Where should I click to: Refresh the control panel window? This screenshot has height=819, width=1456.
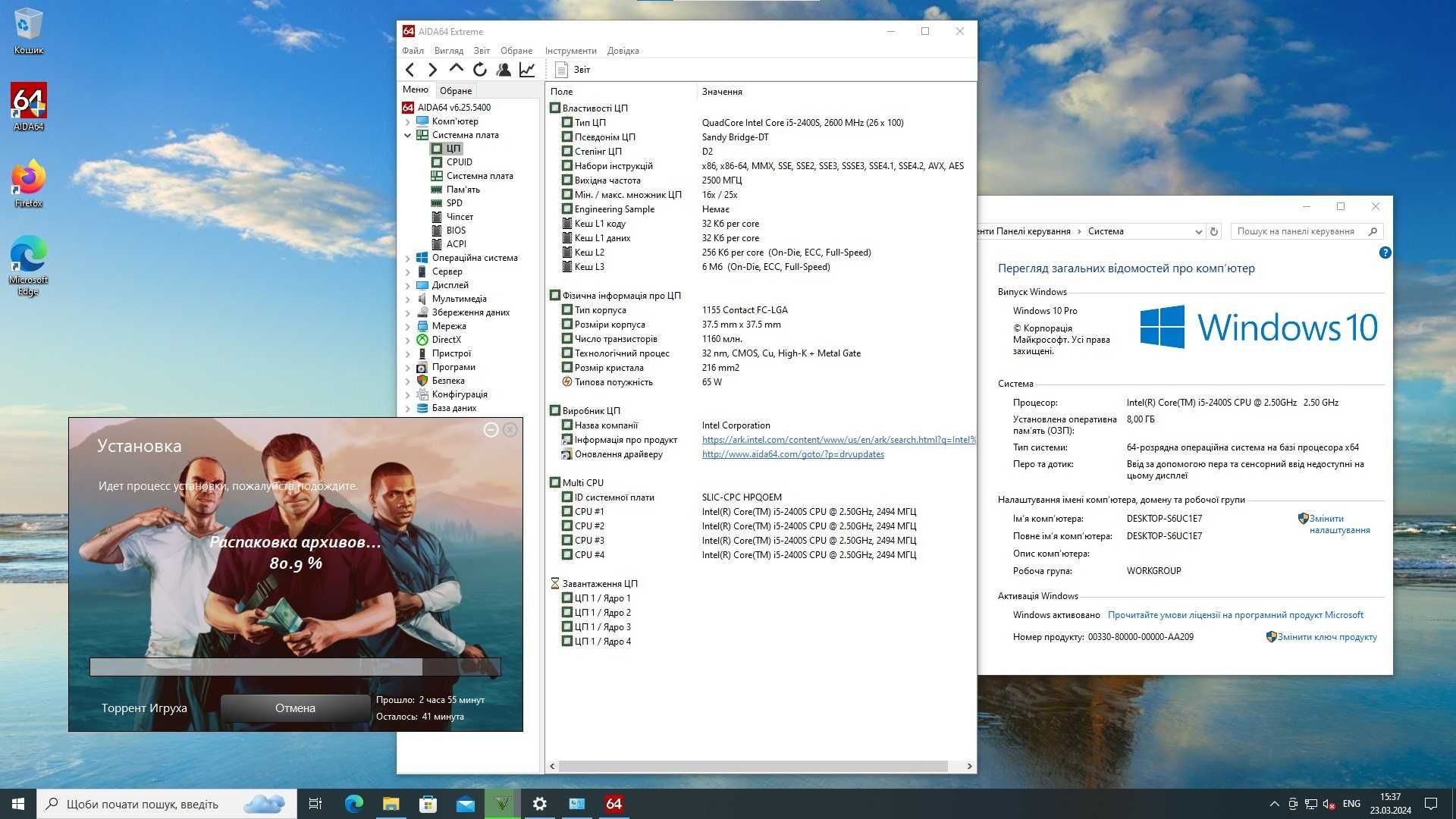(1214, 231)
